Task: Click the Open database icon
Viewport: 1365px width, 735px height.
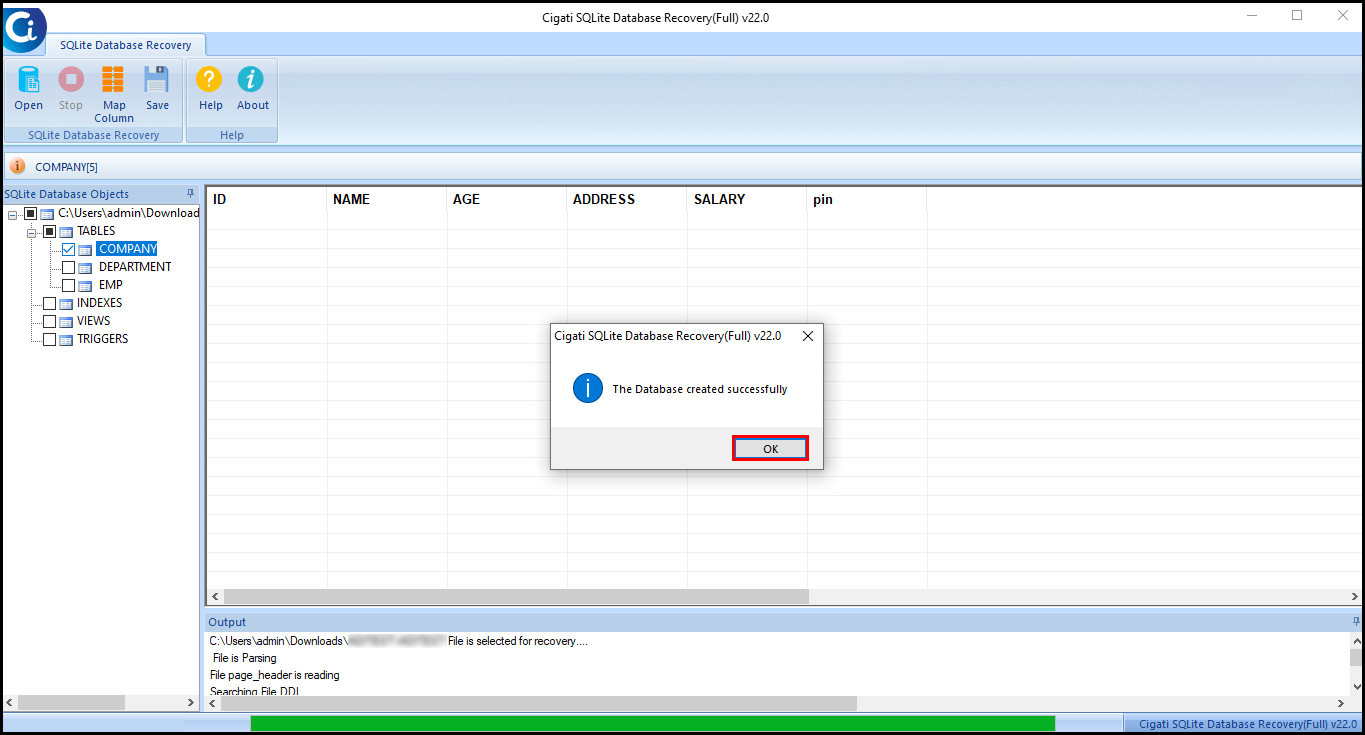Action: coord(28,80)
